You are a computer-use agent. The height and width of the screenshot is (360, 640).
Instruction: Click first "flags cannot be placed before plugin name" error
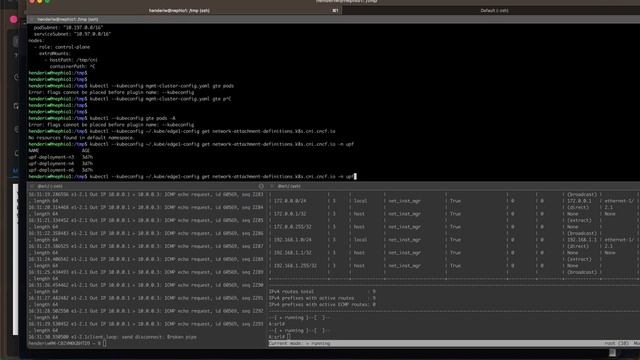click(x=111, y=92)
